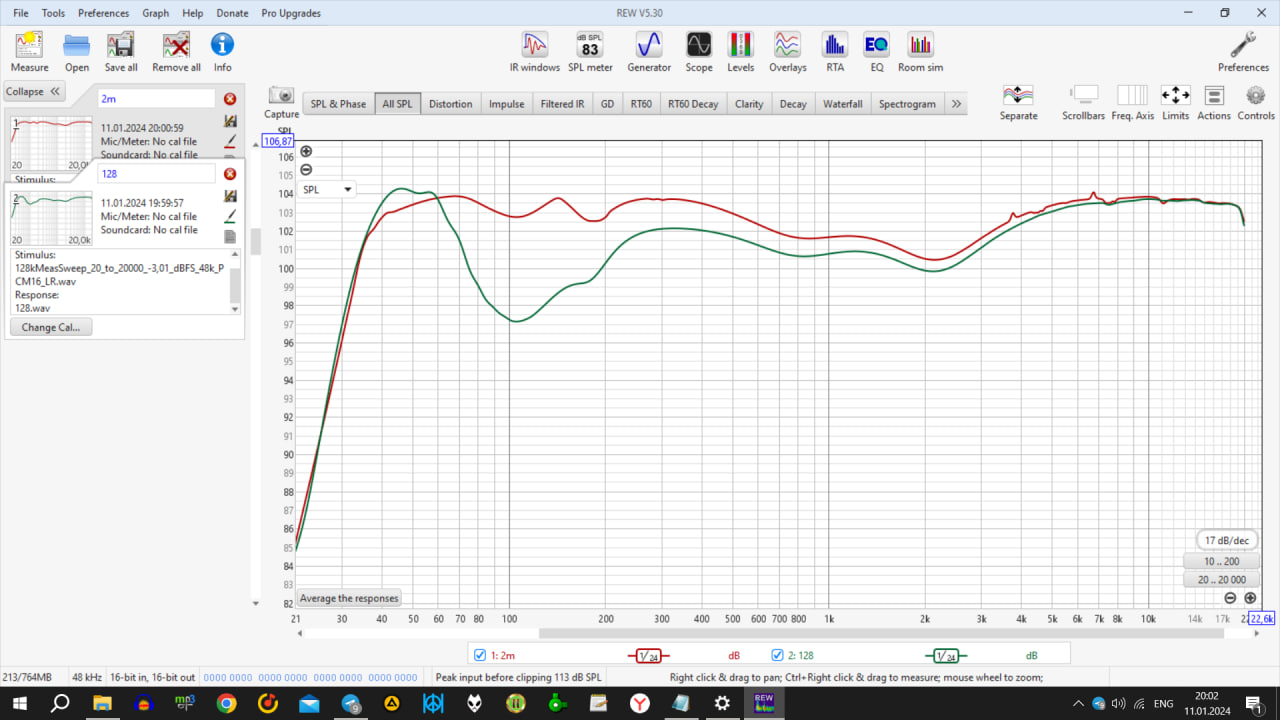Click the Change Cal... button
Viewport: 1280px width, 720px height.
pos(51,327)
